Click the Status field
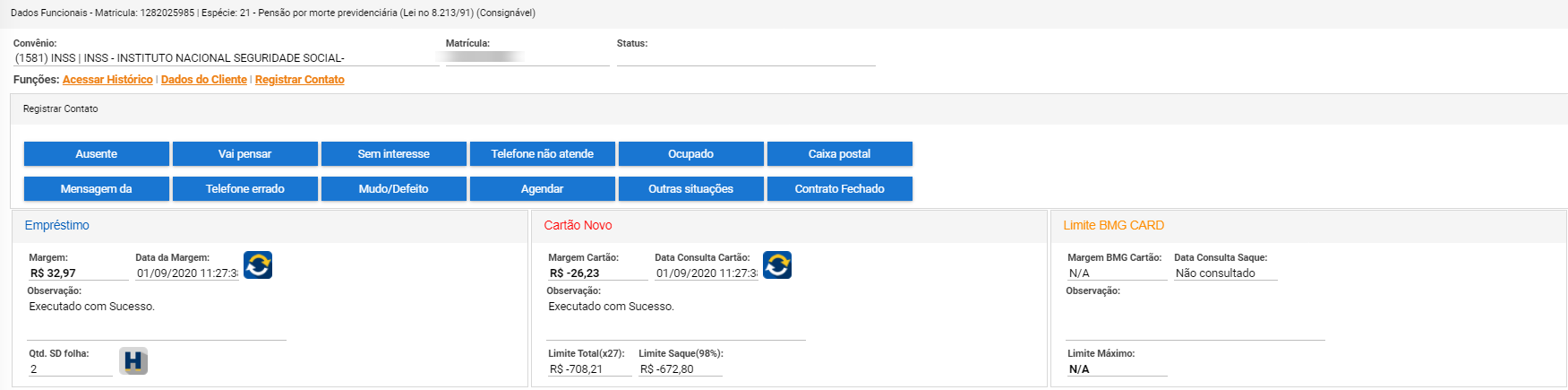 745,58
